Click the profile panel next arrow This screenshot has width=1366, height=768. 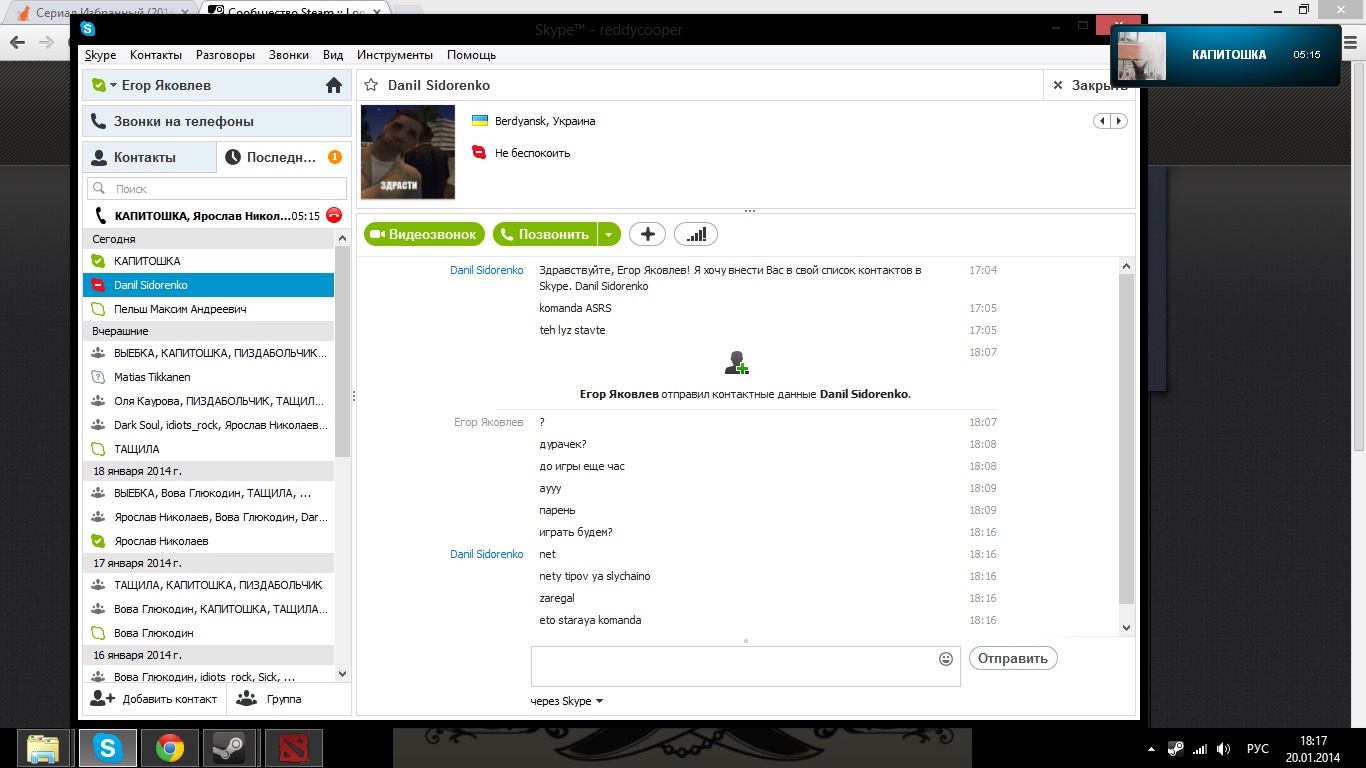(x=1119, y=121)
